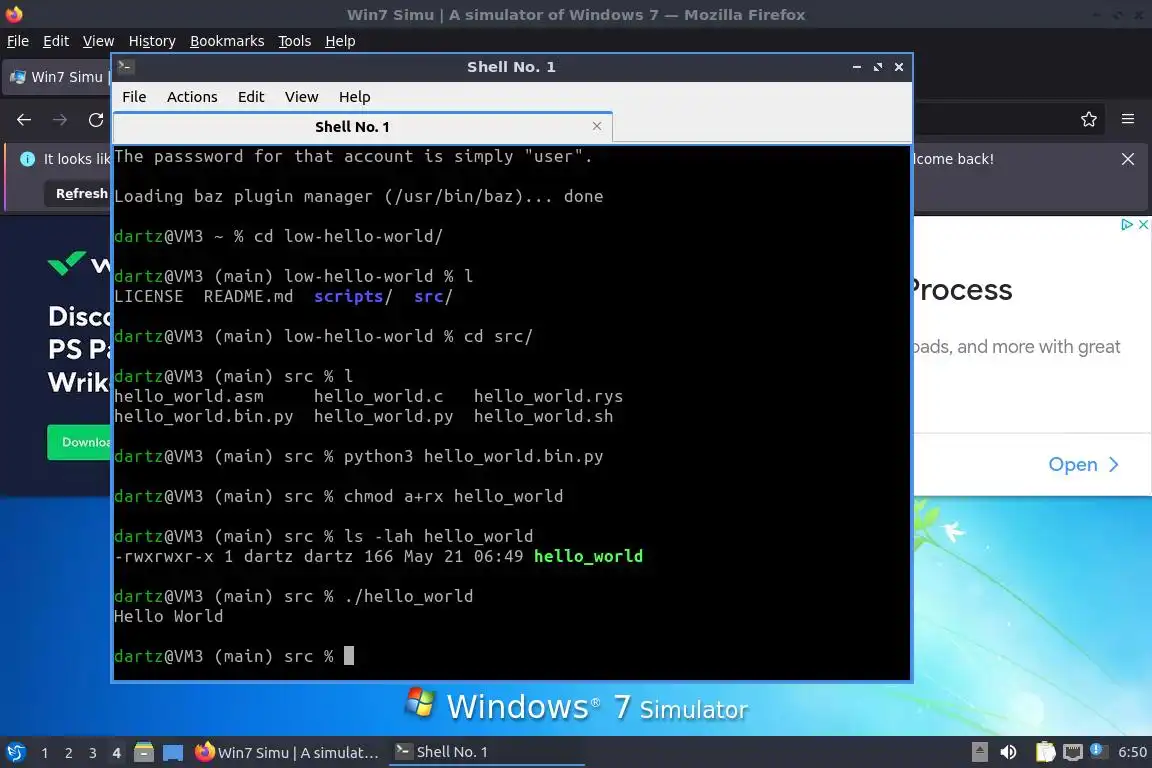Close the ad with the X icon
Image resolution: width=1152 pixels, height=768 pixels.
(1143, 224)
